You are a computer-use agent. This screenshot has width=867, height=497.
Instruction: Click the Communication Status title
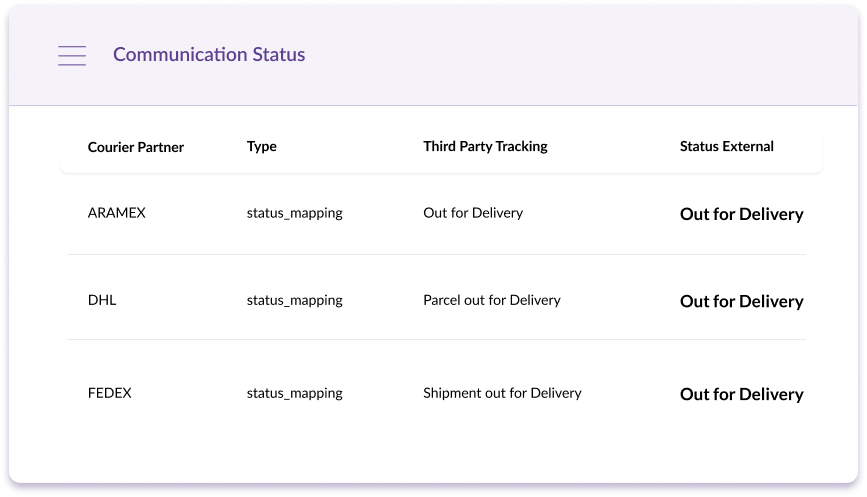click(209, 55)
